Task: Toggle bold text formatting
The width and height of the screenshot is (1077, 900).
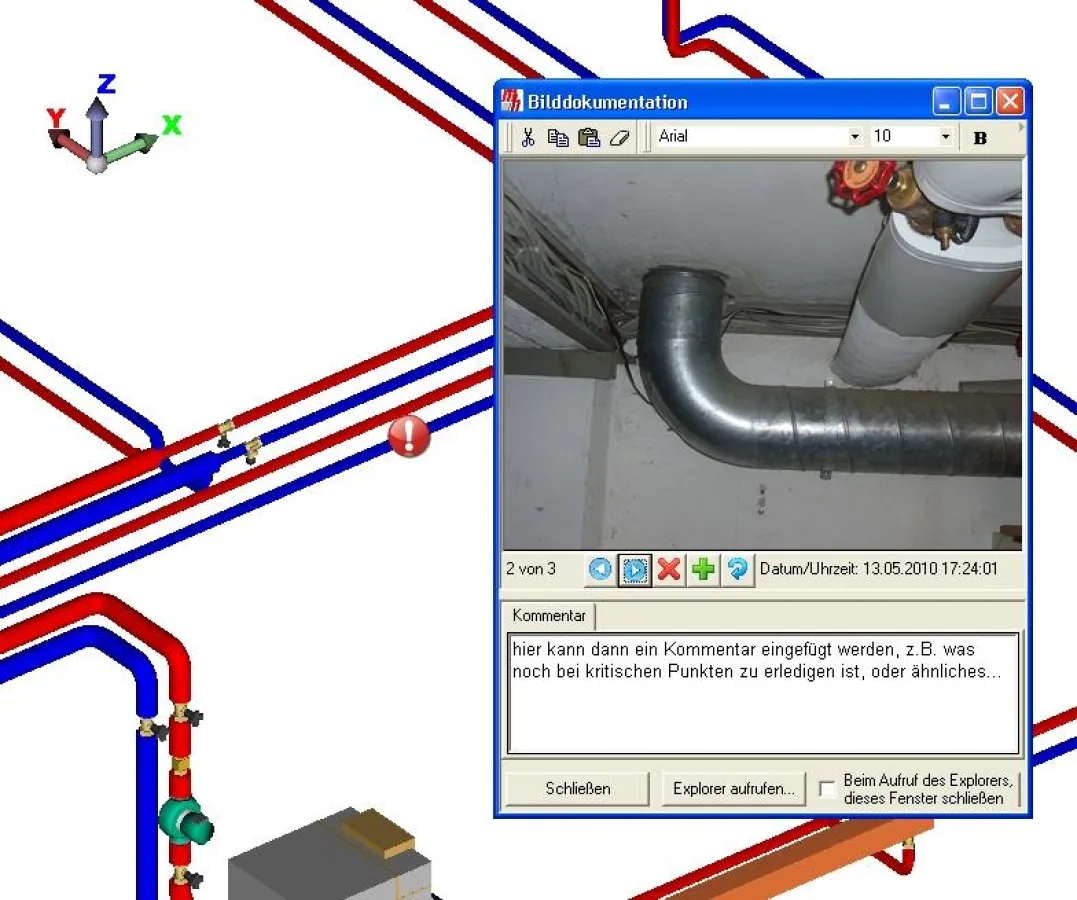Action: [x=980, y=138]
